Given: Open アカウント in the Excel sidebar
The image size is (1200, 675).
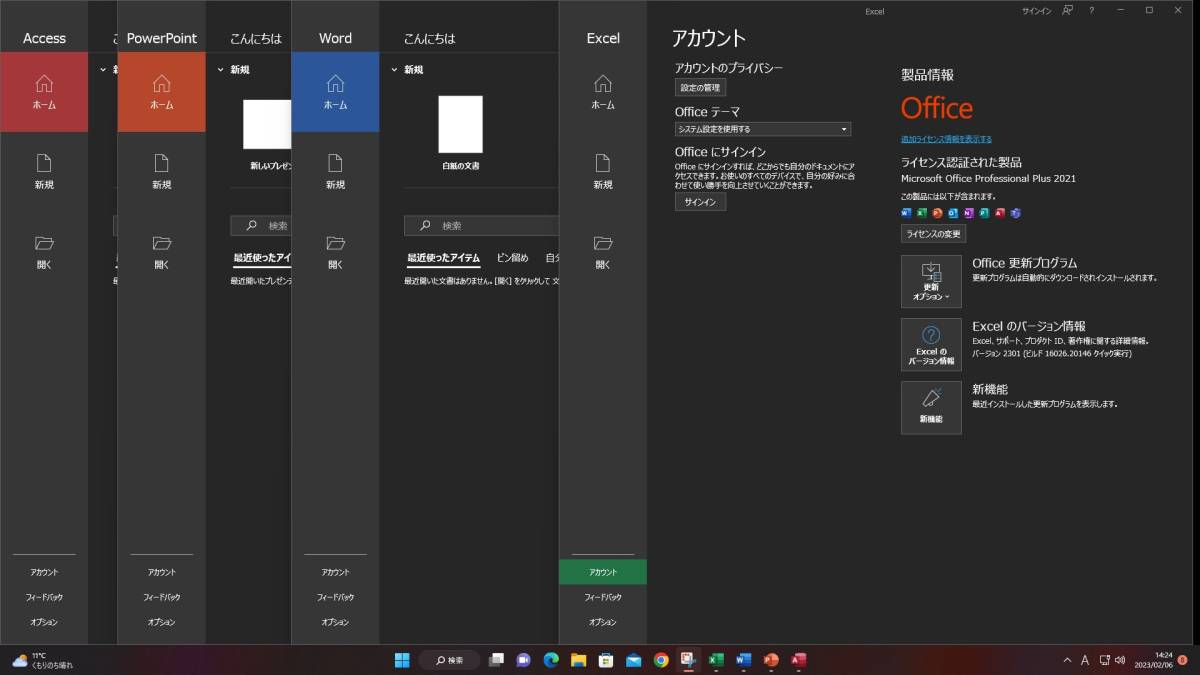Looking at the screenshot, I should click(603, 572).
